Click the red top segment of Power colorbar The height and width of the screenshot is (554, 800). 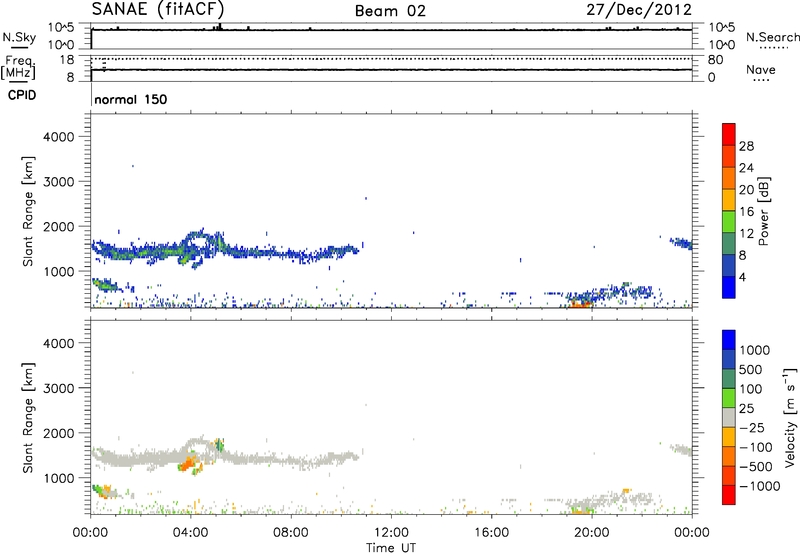[729, 135]
